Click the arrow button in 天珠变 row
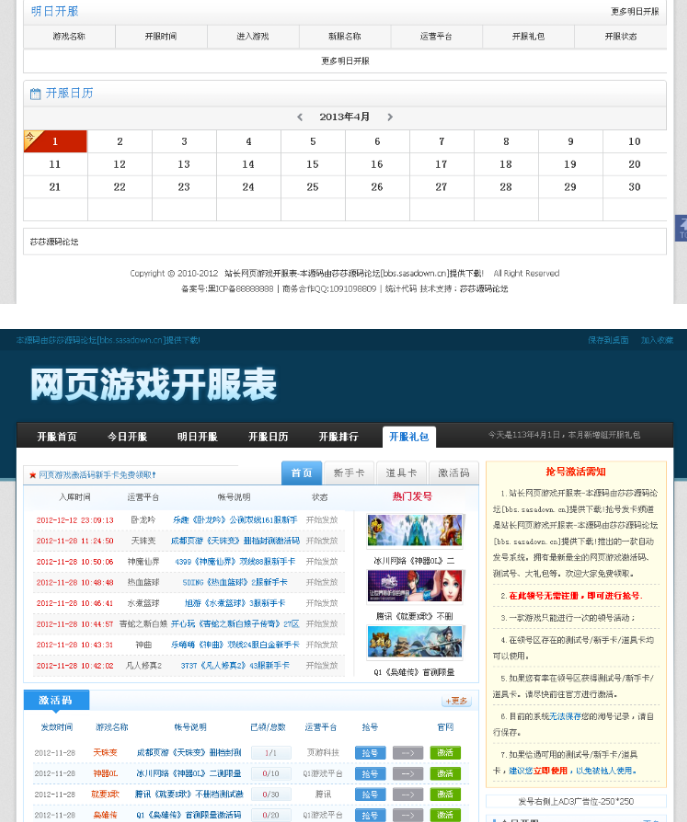Screen dimensions: 687x822 pos(407,753)
